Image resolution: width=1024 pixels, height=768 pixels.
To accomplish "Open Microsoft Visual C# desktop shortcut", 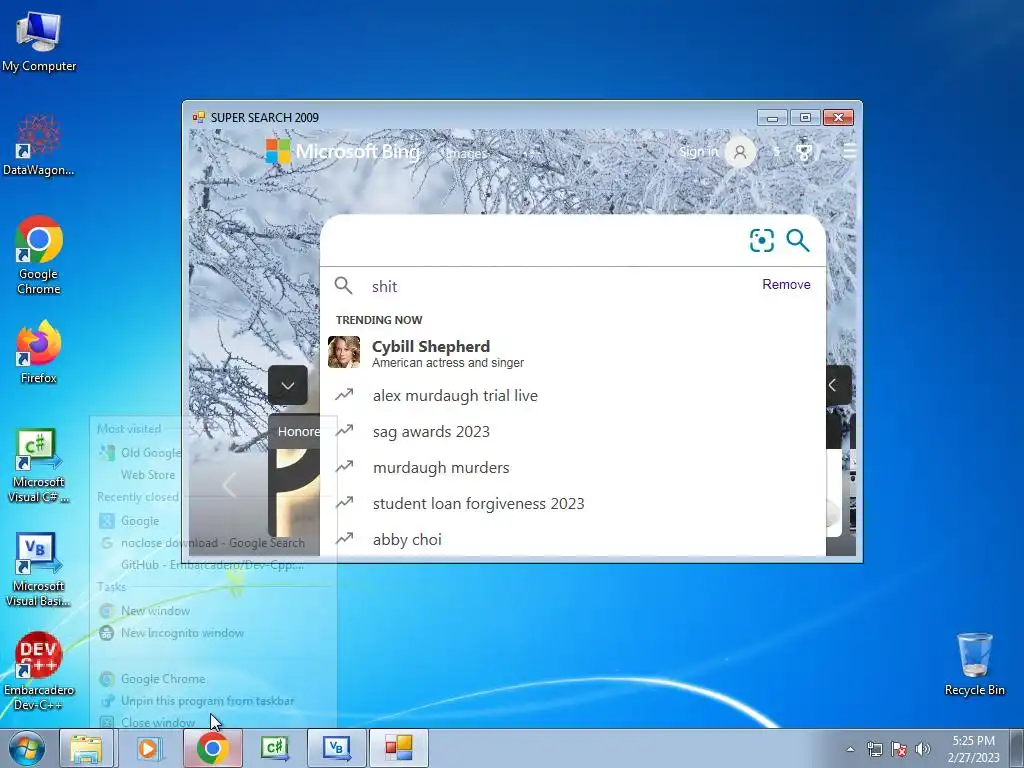I will click(39, 465).
